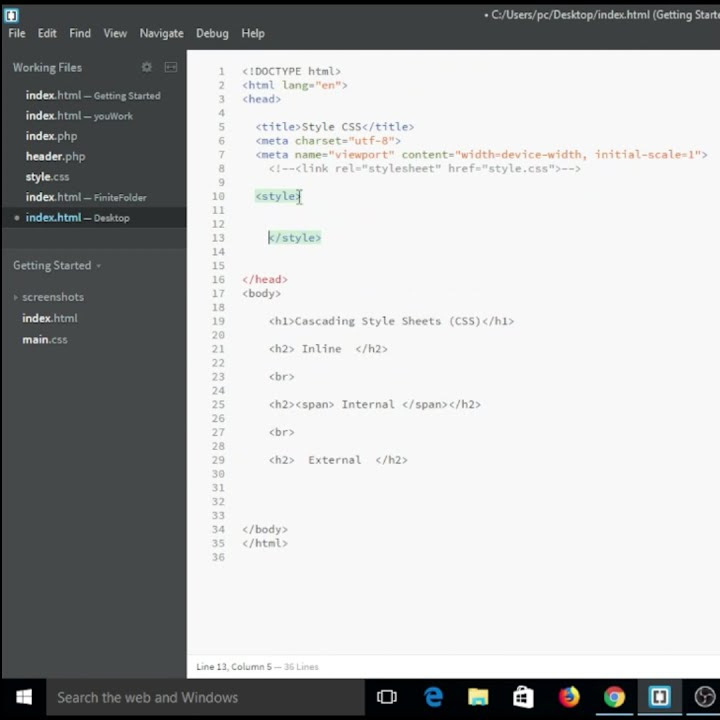Click the meta viewport line
The height and width of the screenshot is (720, 720).
click(481, 155)
